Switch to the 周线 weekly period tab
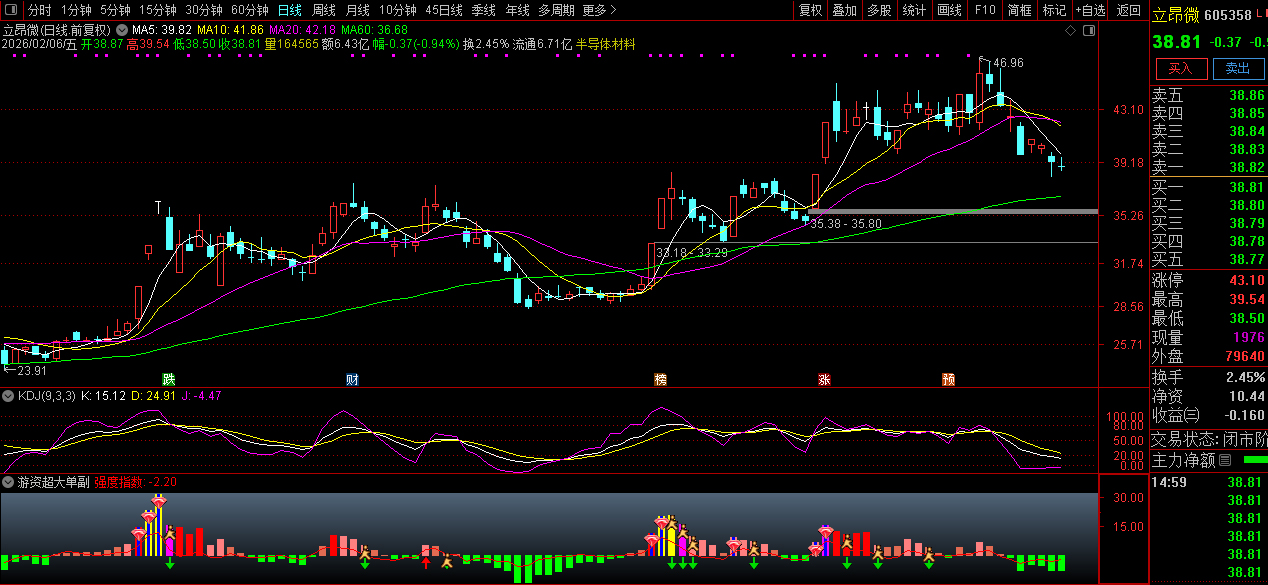 point(324,10)
